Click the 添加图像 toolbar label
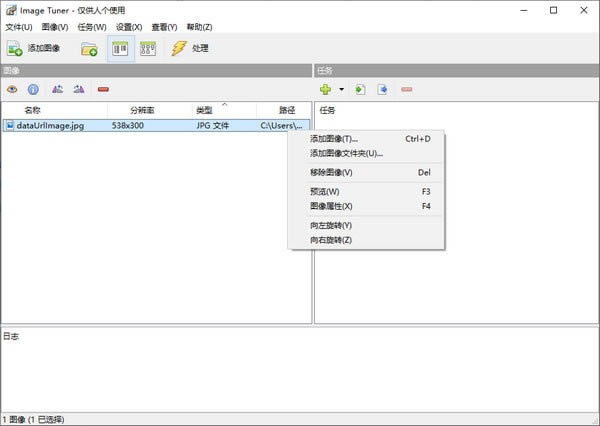 tap(44, 48)
